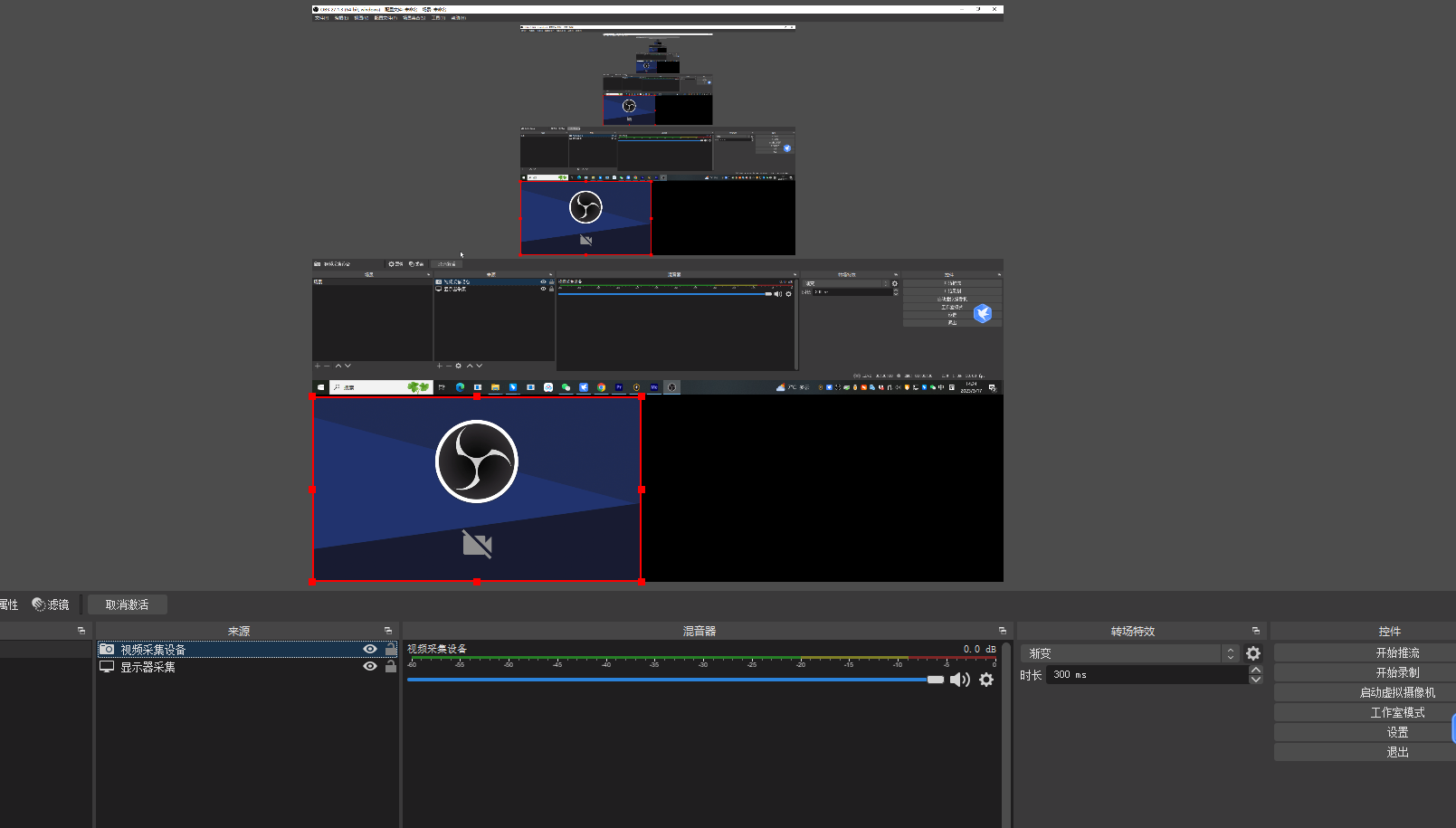Click the camera icon of 视频采集设备 source
This screenshot has width=1456, height=828.
point(107,650)
